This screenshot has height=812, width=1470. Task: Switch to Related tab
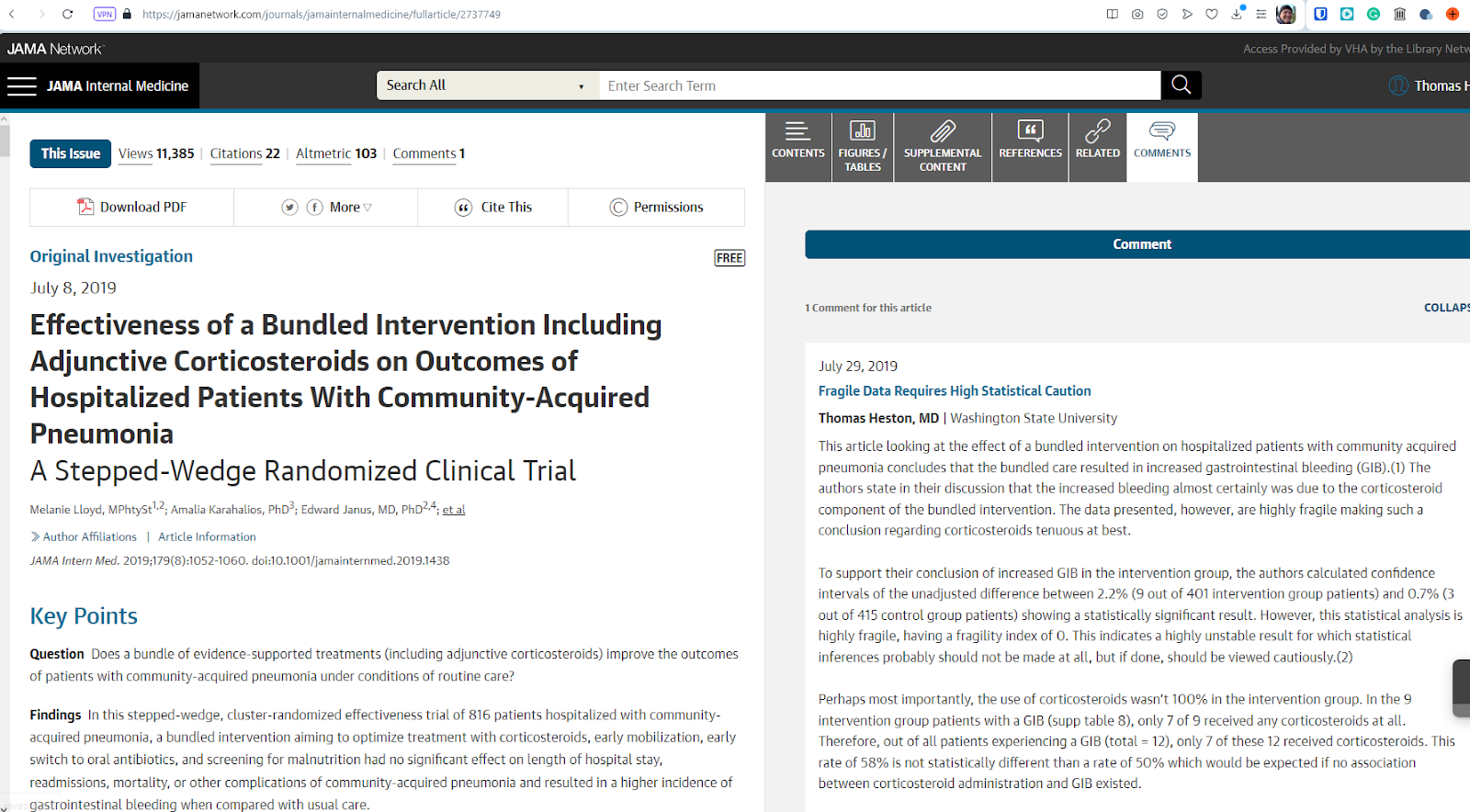pyautogui.click(x=1098, y=147)
